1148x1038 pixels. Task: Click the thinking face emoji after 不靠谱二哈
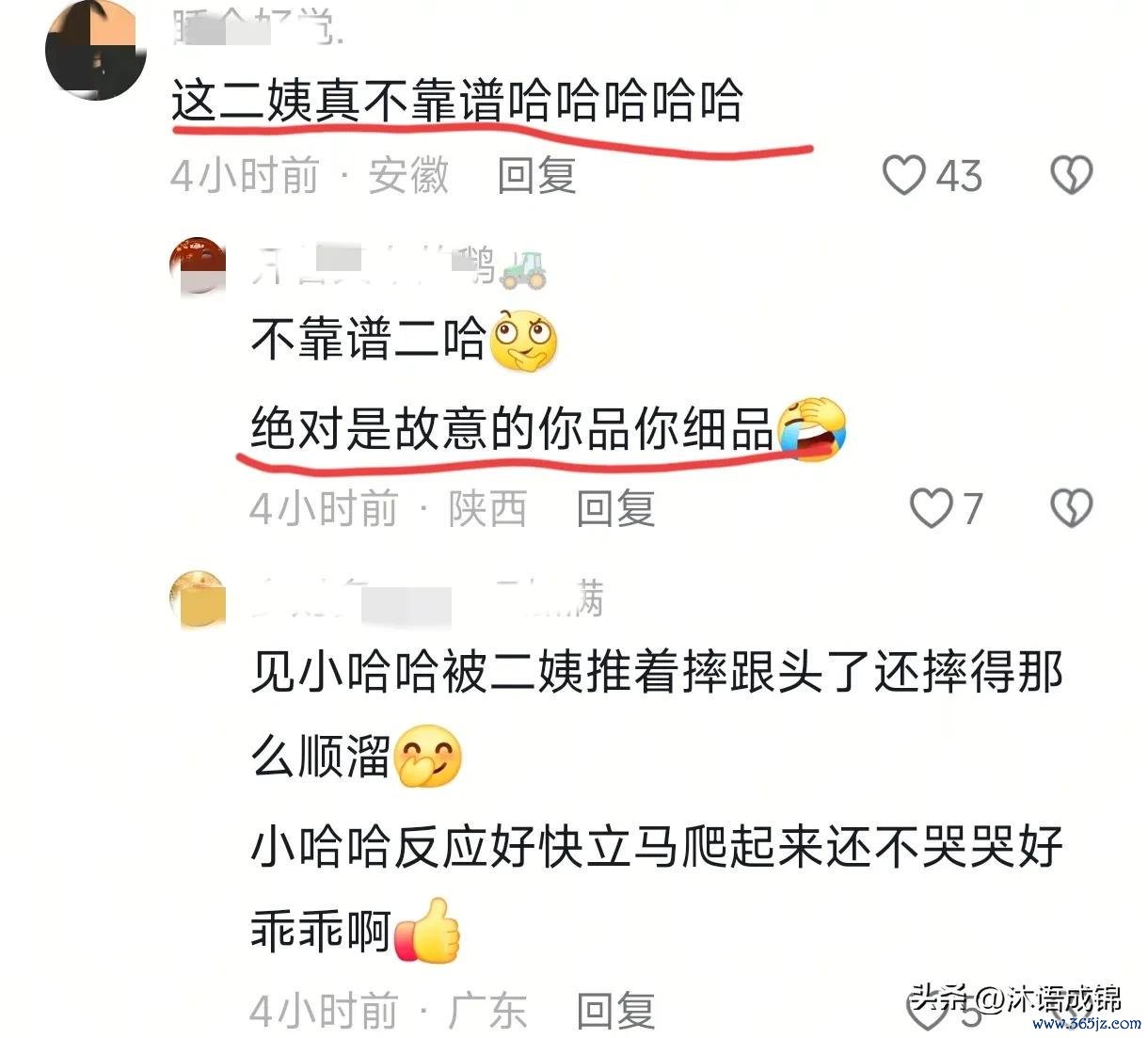524,340
